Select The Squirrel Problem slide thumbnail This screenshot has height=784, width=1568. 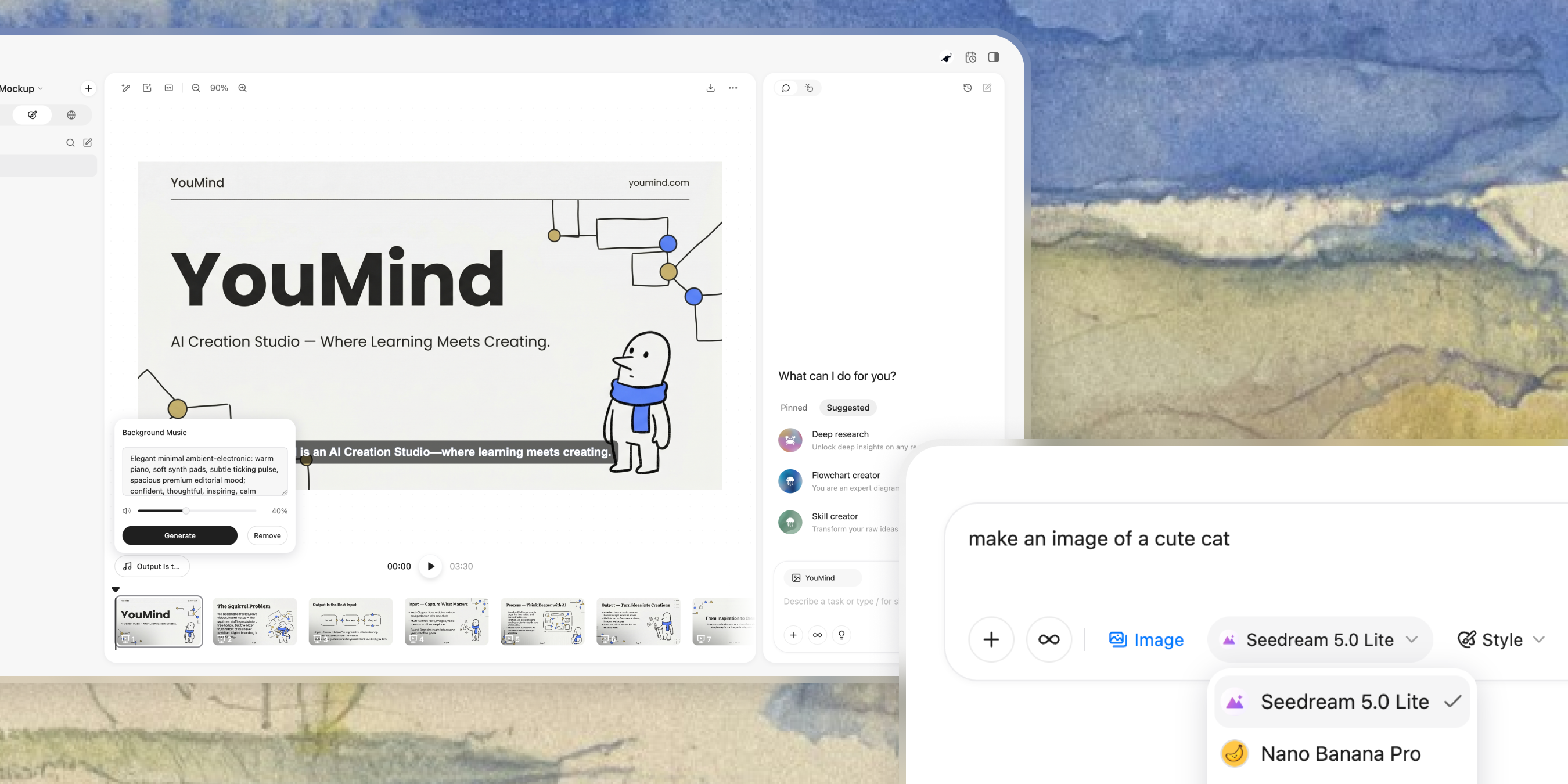(254, 621)
